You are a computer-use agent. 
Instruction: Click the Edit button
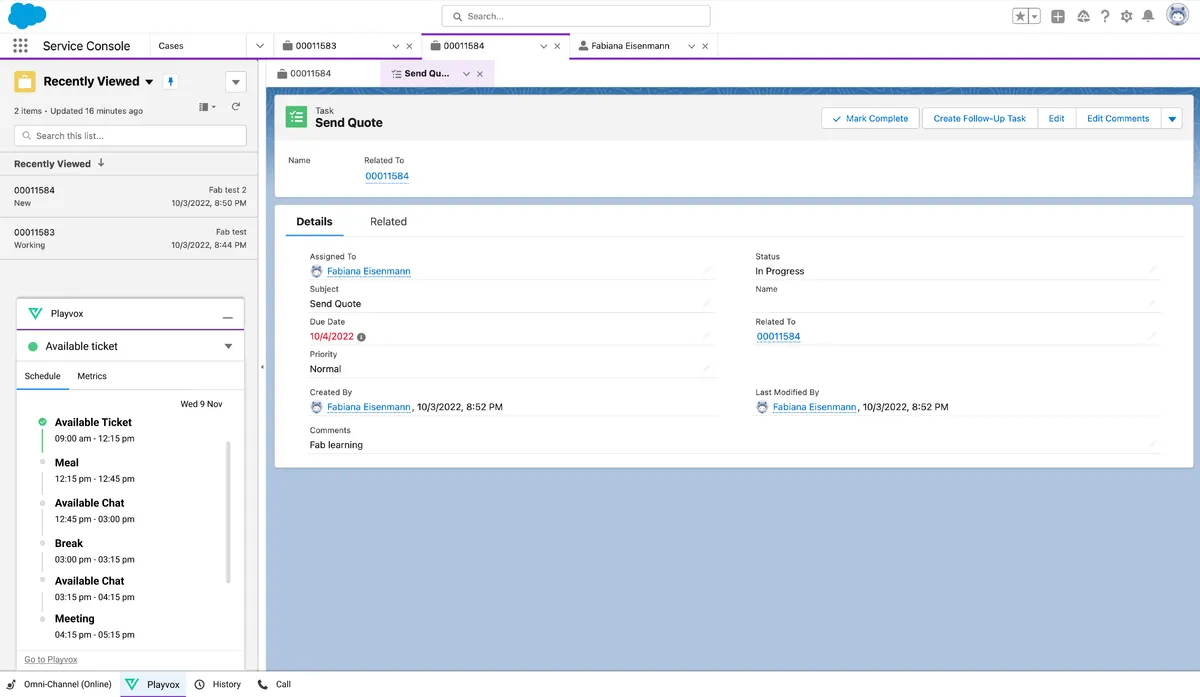tap(1056, 118)
